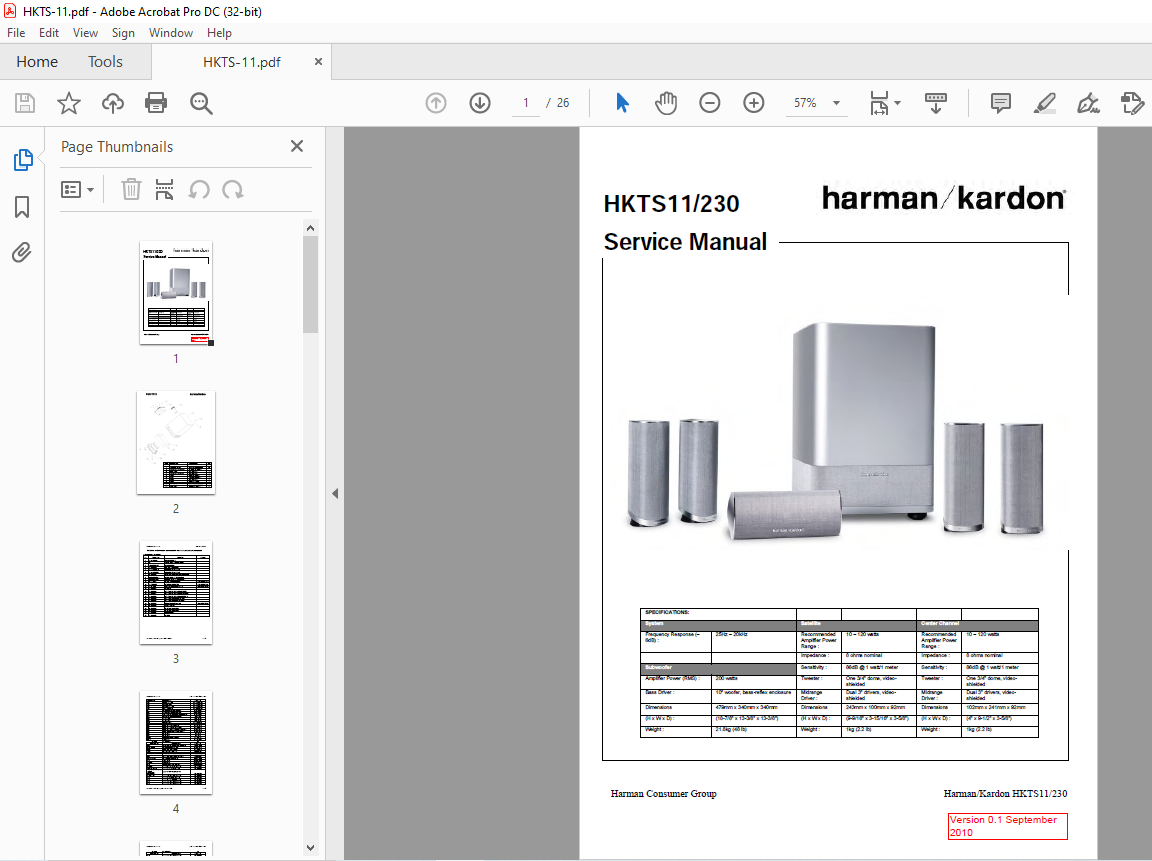Add the document to starred files
Image resolution: width=1152 pixels, height=861 pixels.
point(68,103)
